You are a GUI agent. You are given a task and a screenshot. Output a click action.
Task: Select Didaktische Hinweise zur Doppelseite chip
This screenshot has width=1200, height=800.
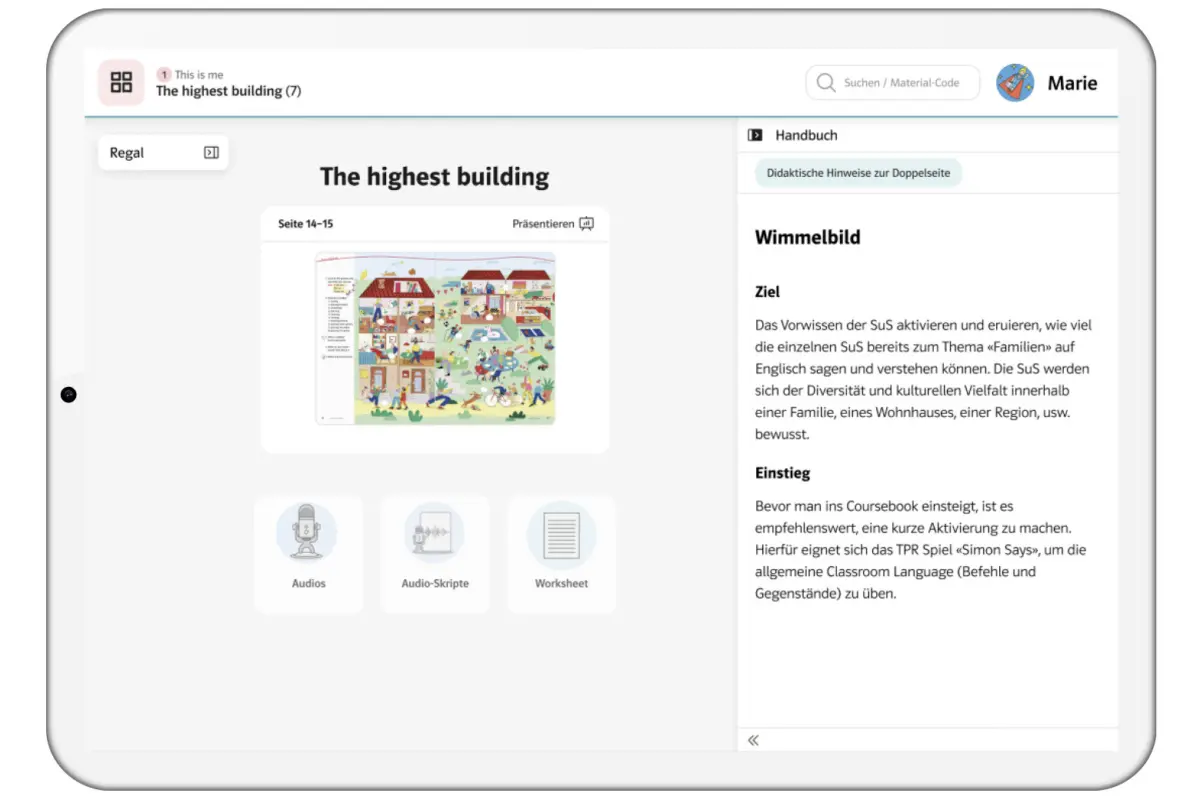[x=858, y=173]
